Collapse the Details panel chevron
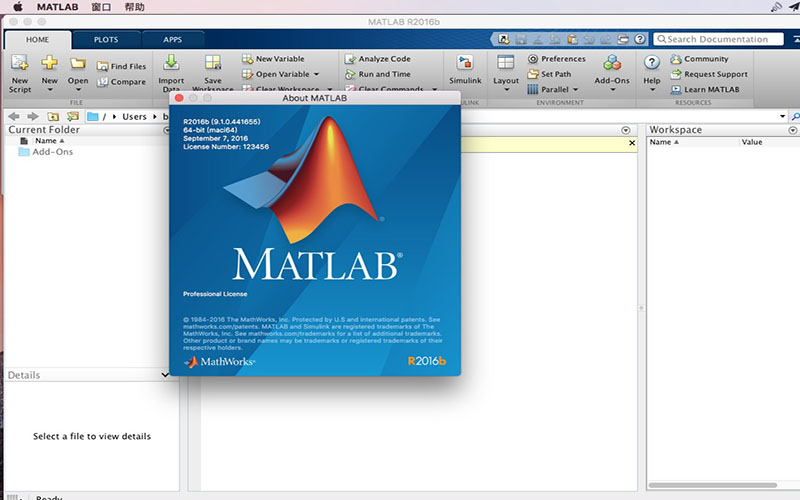The width and height of the screenshot is (800, 500). pyautogui.click(x=165, y=374)
